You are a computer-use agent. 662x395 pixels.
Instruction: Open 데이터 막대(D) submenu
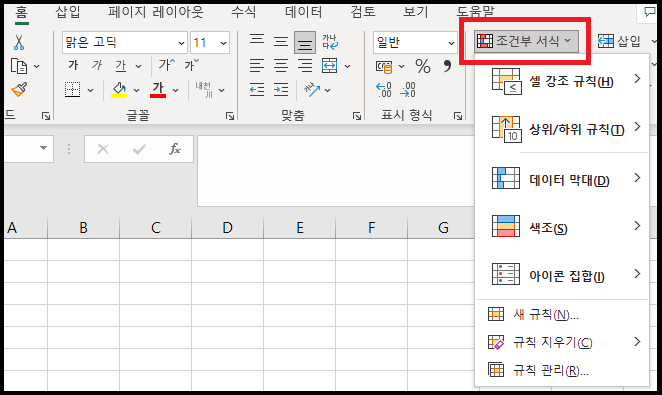(562, 179)
